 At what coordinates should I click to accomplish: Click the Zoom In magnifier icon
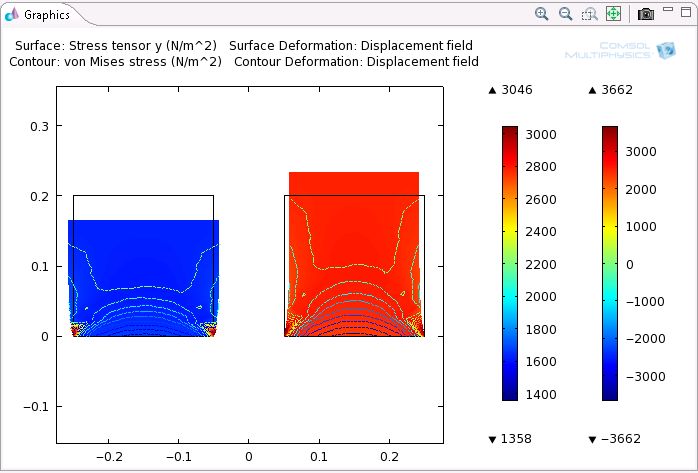542,14
